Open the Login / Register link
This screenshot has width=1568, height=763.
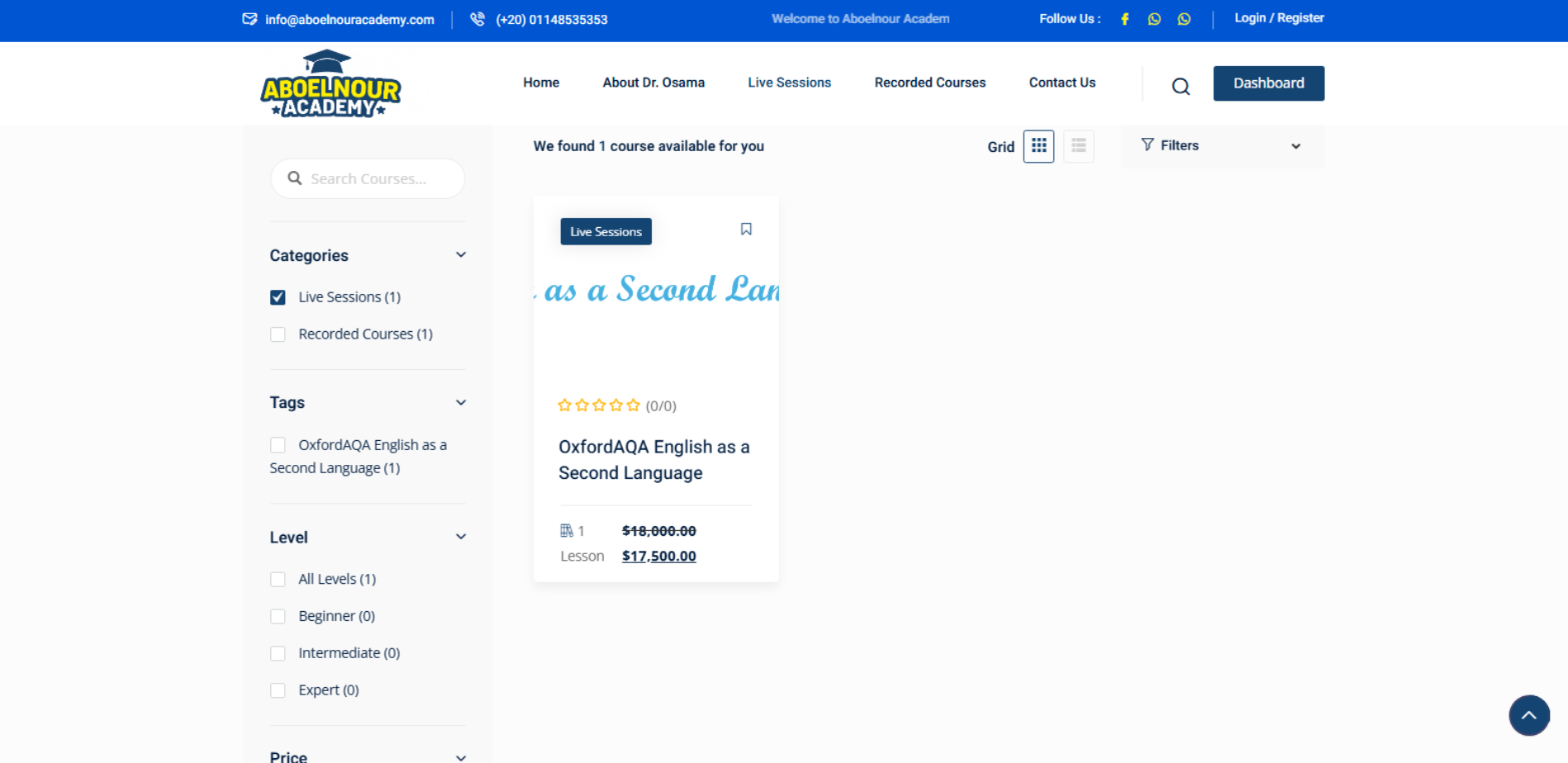(1278, 18)
